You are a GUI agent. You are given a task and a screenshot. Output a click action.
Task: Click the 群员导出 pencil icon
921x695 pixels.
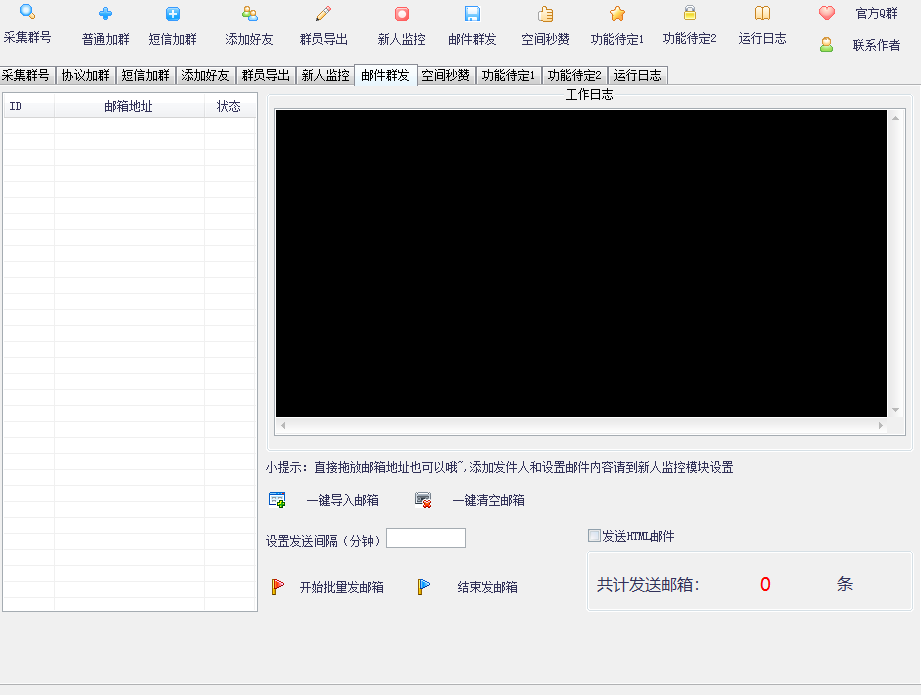pyautogui.click(x=324, y=14)
